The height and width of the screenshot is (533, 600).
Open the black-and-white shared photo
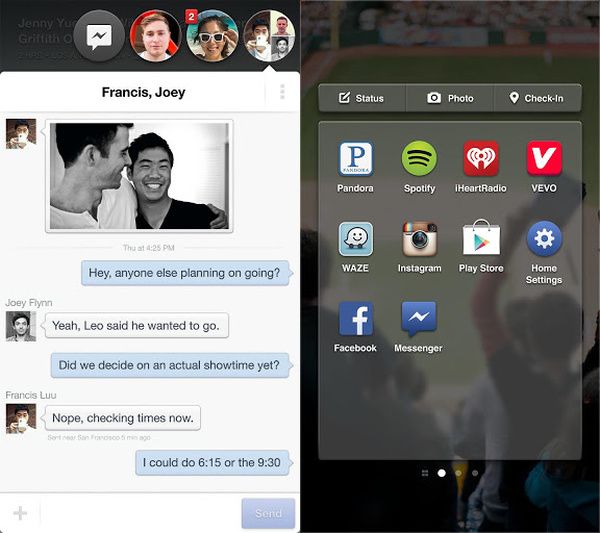click(x=140, y=177)
